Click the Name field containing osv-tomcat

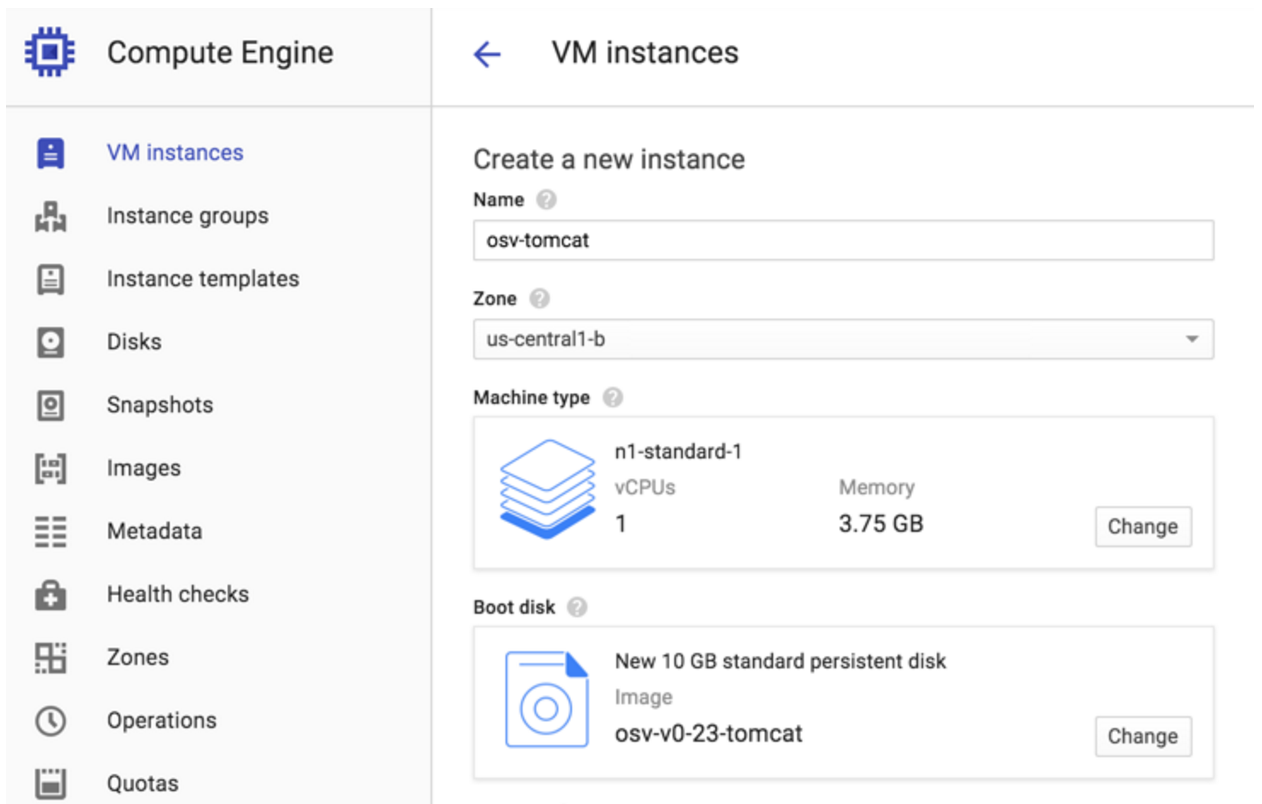pyautogui.click(x=842, y=240)
